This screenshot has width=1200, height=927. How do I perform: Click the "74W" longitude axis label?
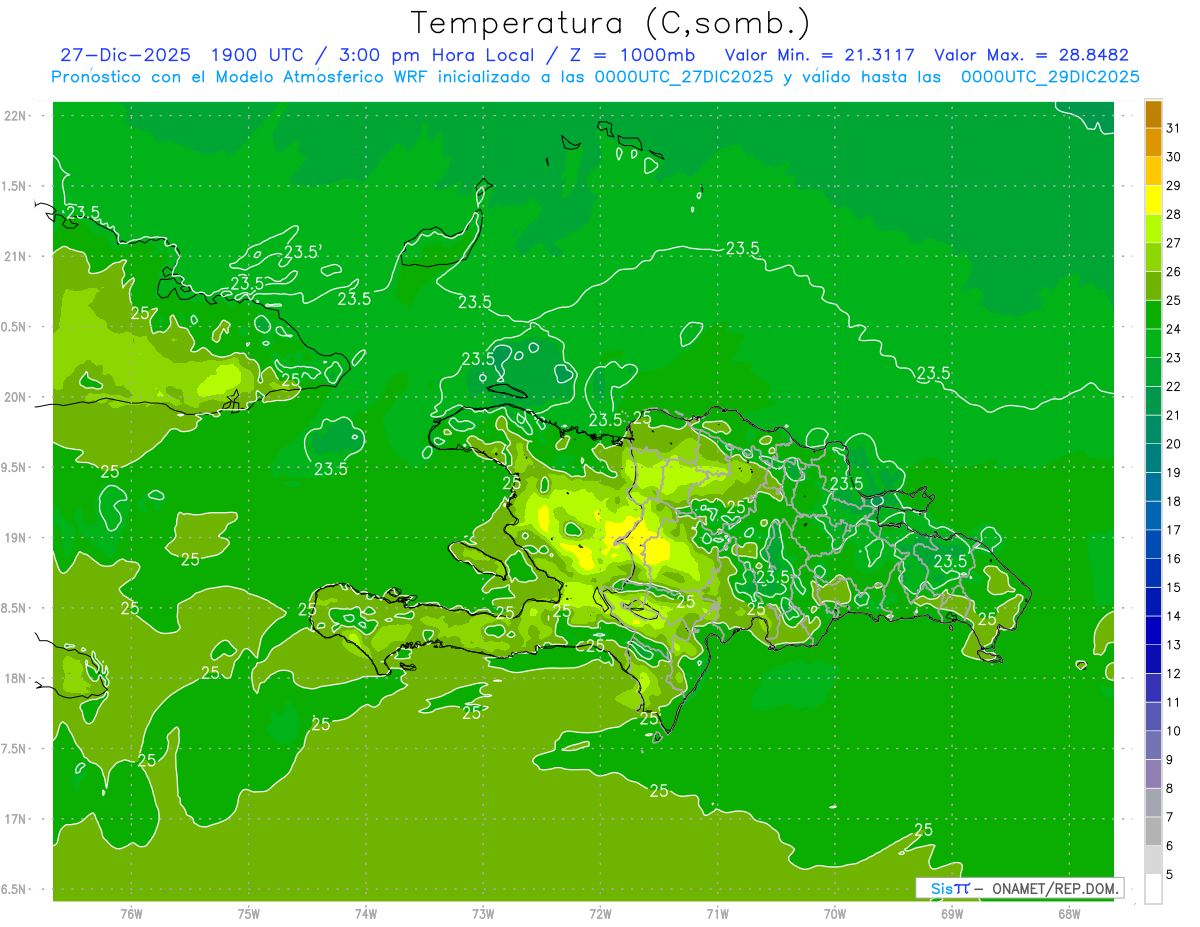pyautogui.click(x=366, y=914)
